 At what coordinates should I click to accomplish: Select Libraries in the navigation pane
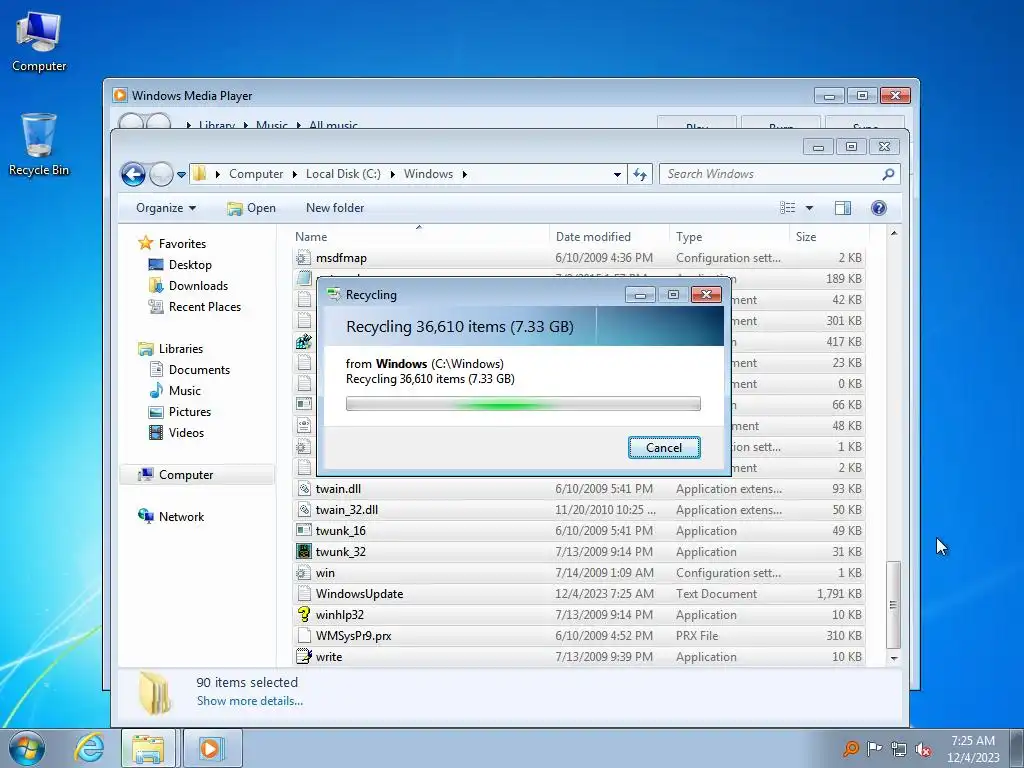[x=181, y=349]
